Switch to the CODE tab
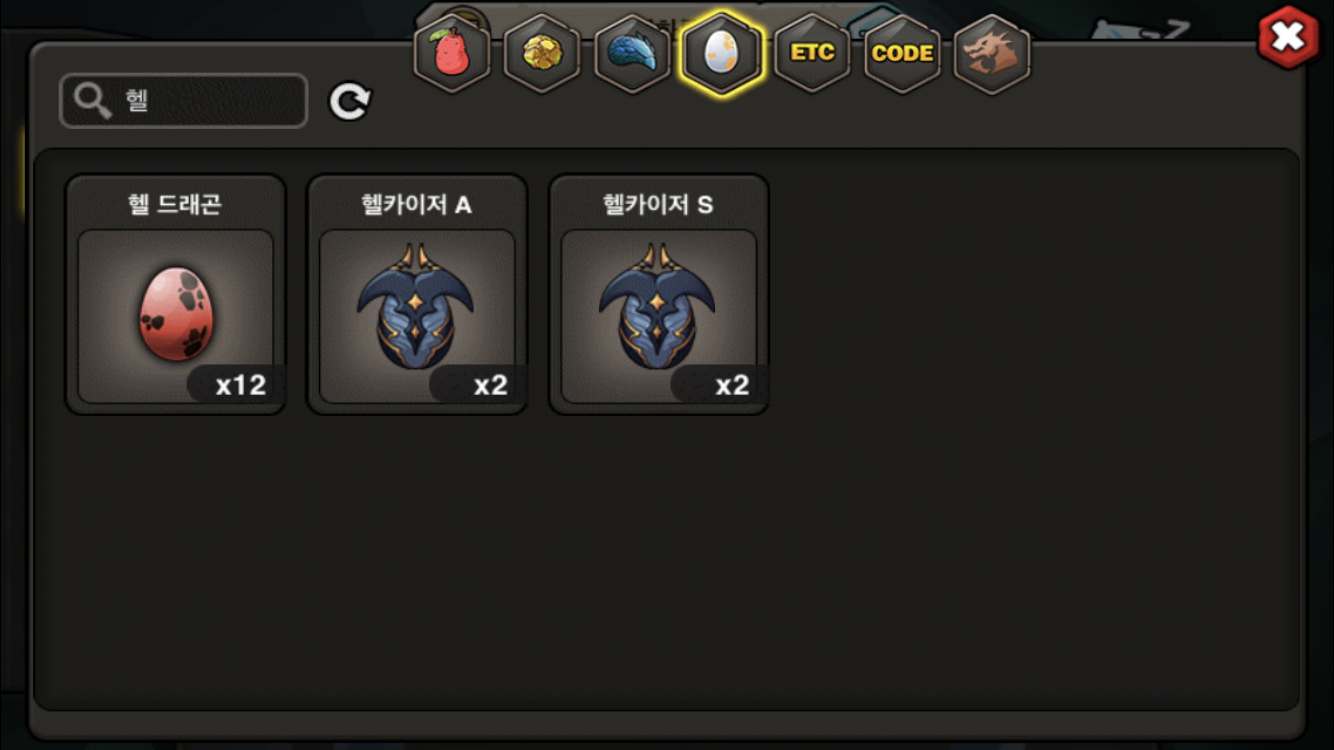This screenshot has height=750, width=1334. (902, 53)
